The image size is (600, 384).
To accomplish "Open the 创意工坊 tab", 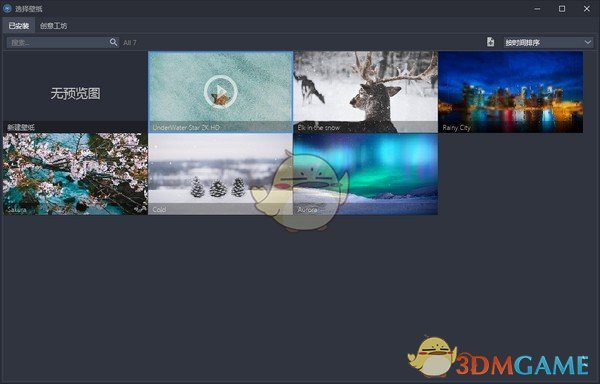I will click(x=54, y=26).
